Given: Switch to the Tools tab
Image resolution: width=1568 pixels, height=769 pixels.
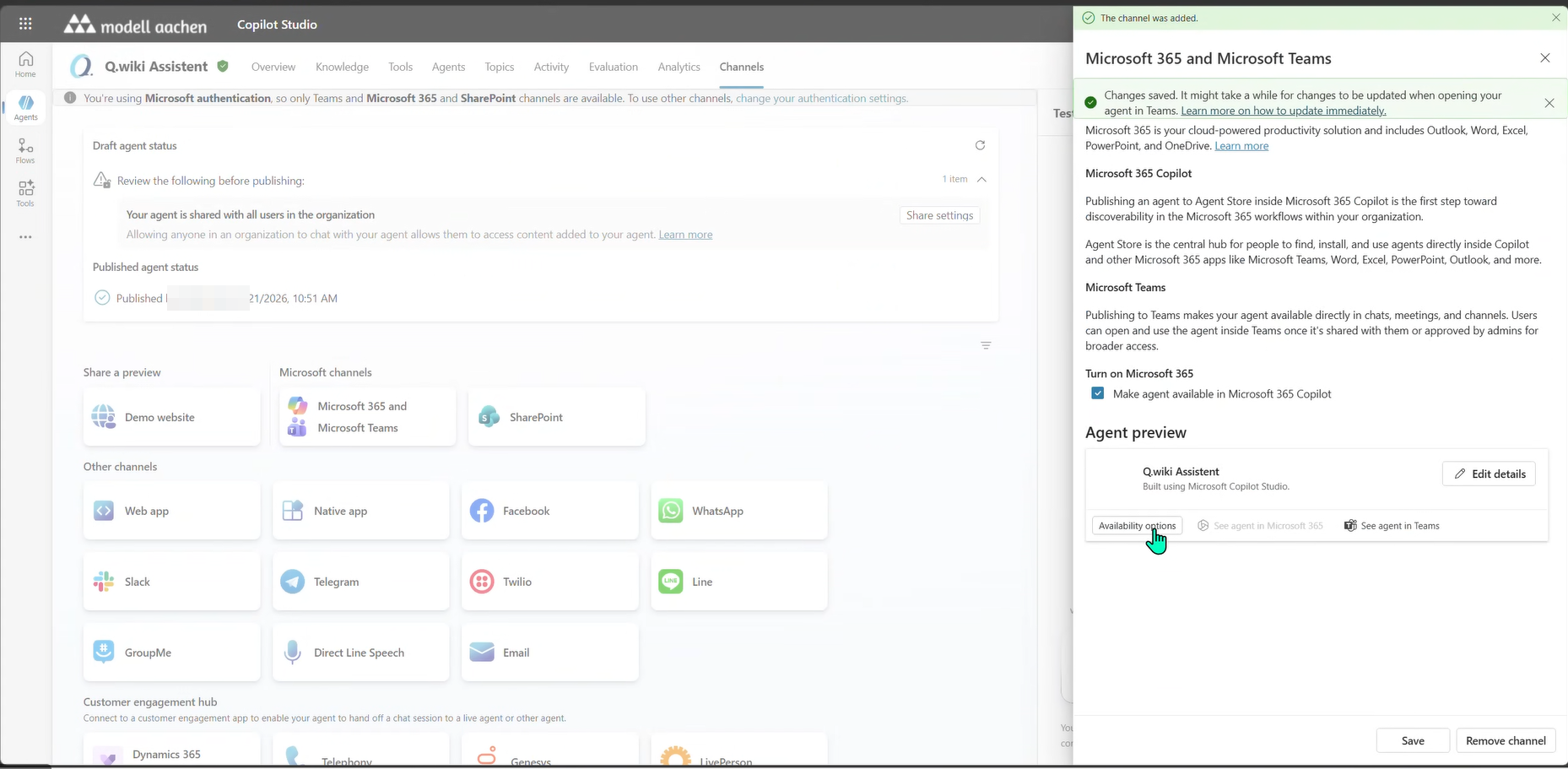Looking at the screenshot, I should click(400, 67).
